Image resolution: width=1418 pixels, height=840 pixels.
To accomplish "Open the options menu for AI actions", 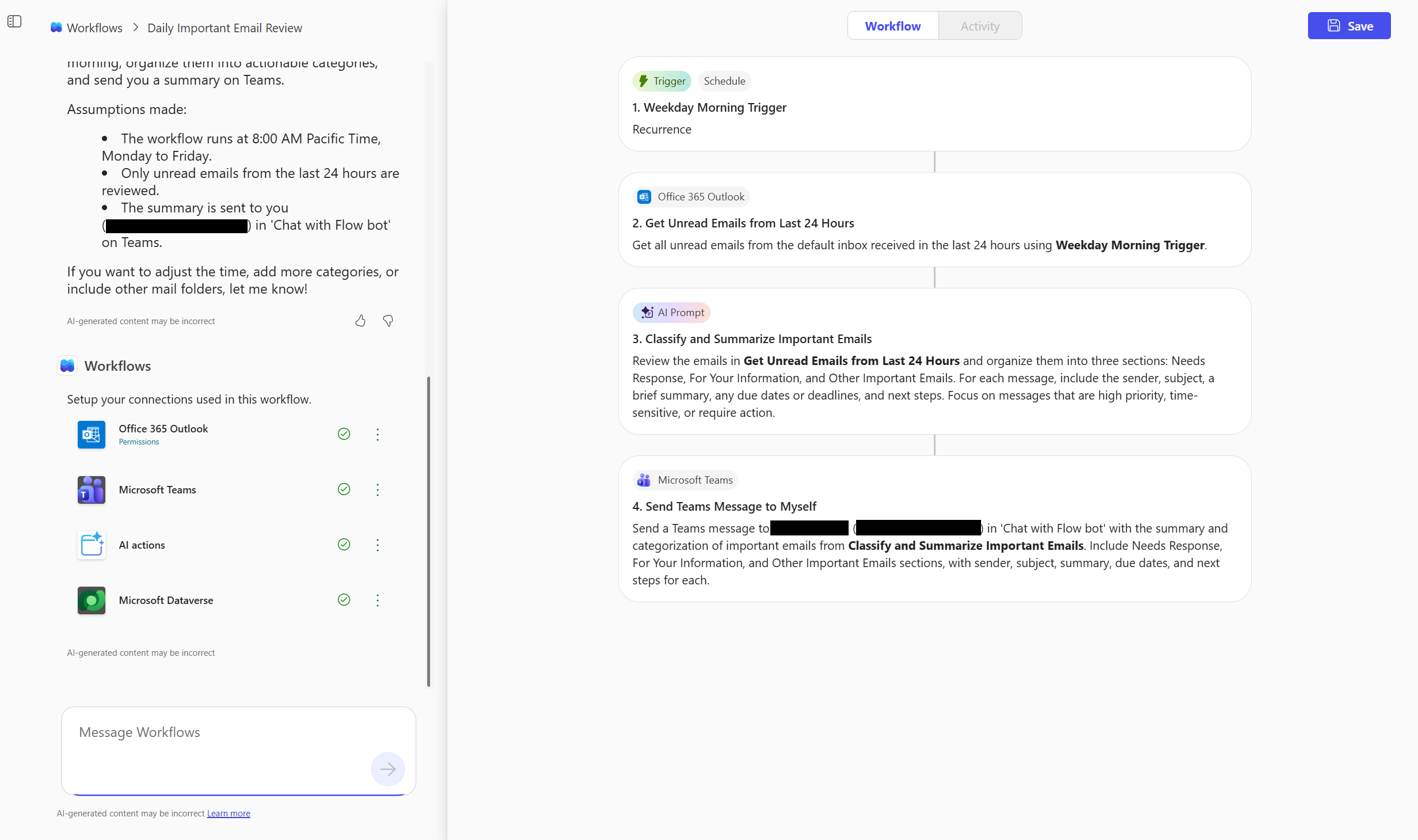I will [378, 545].
